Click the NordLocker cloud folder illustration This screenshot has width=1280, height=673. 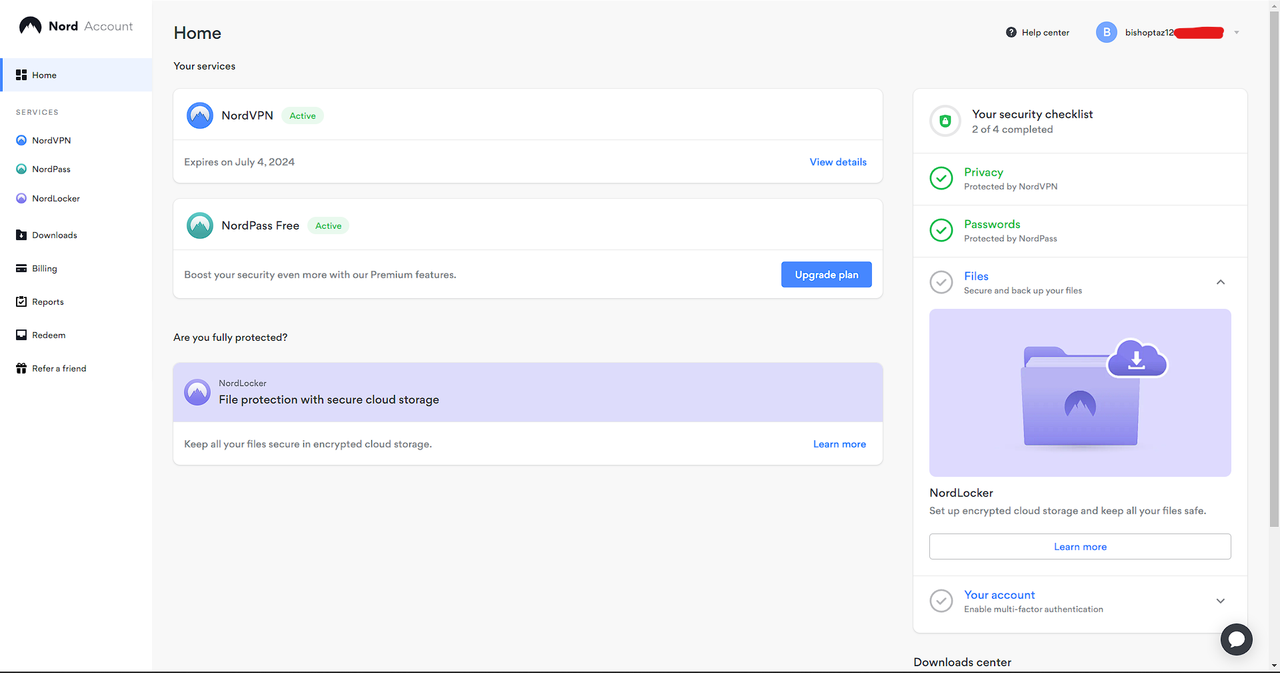(1080, 393)
